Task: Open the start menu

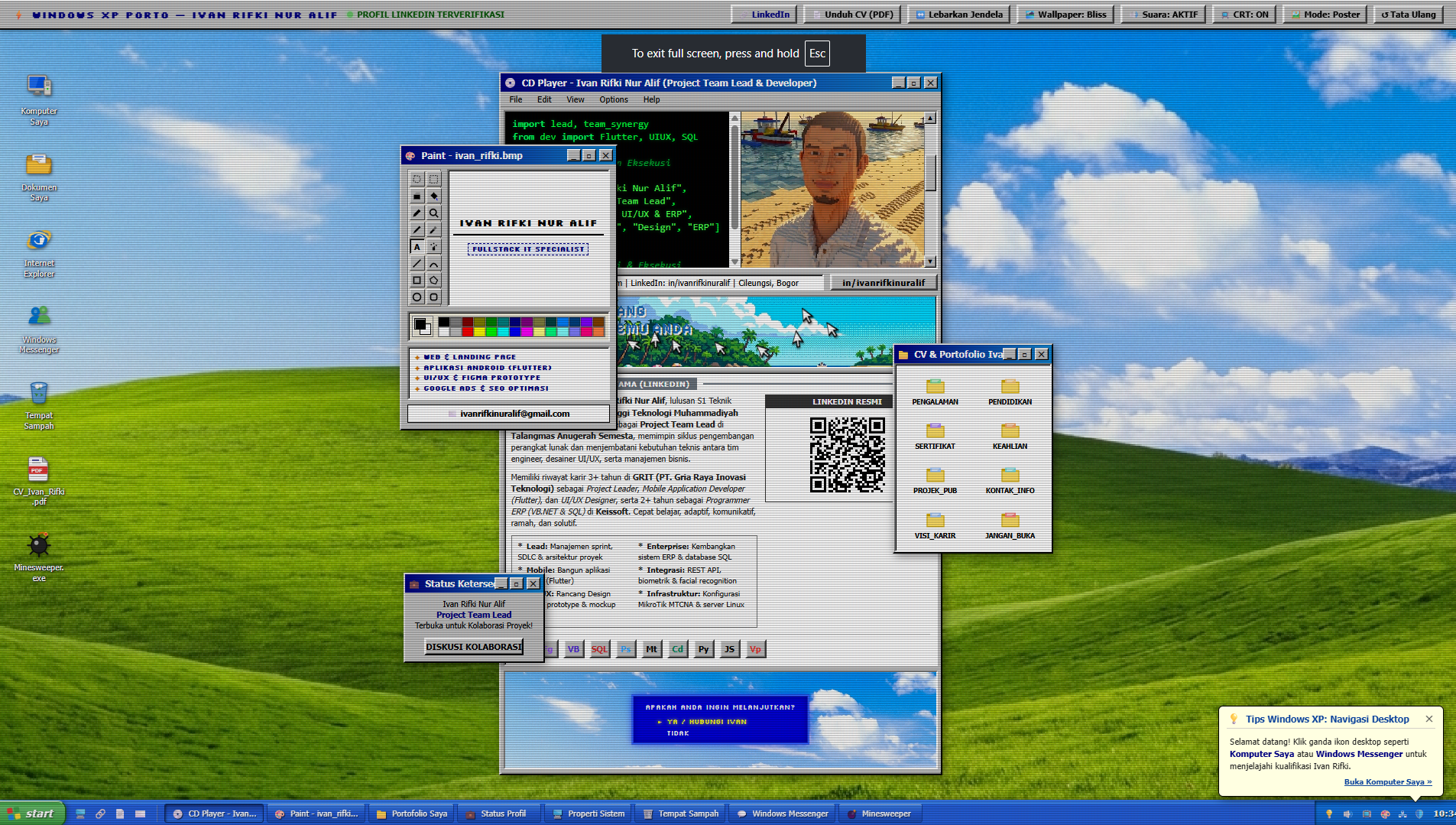Action: click(x=32, y=814)
